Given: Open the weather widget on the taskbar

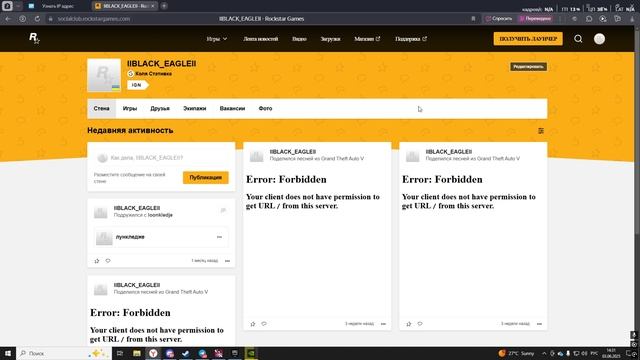Looking at the screenshot, I should coord(516,353).
